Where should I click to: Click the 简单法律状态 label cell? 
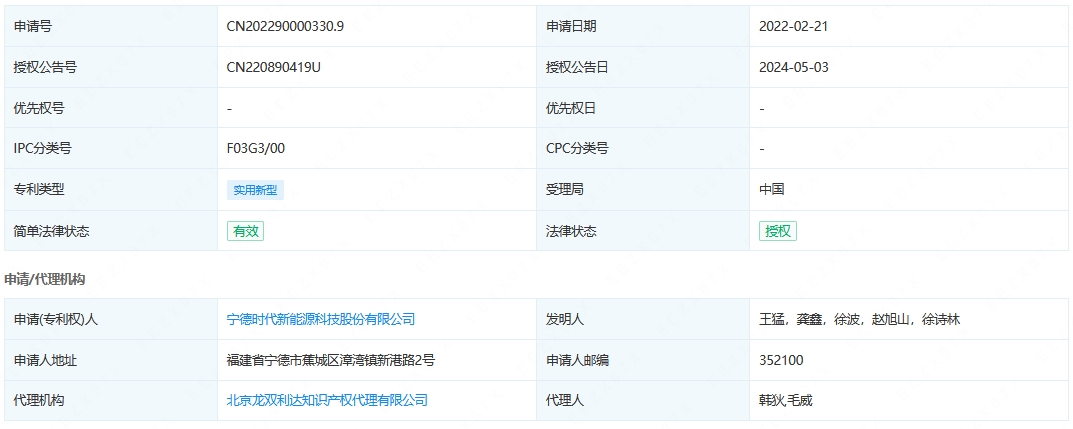tap(111, 231)
